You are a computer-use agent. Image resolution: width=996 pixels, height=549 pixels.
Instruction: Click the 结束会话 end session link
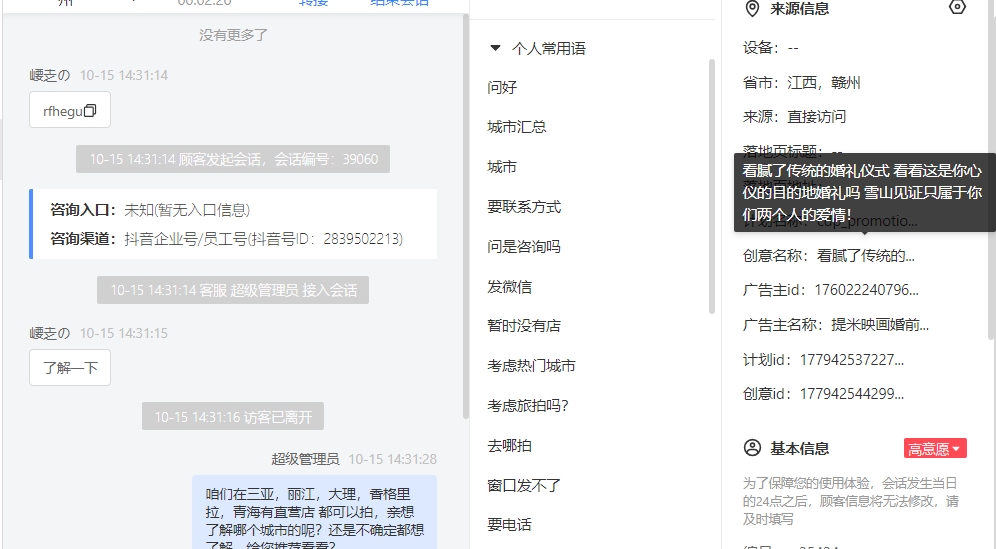click(400, 3)
